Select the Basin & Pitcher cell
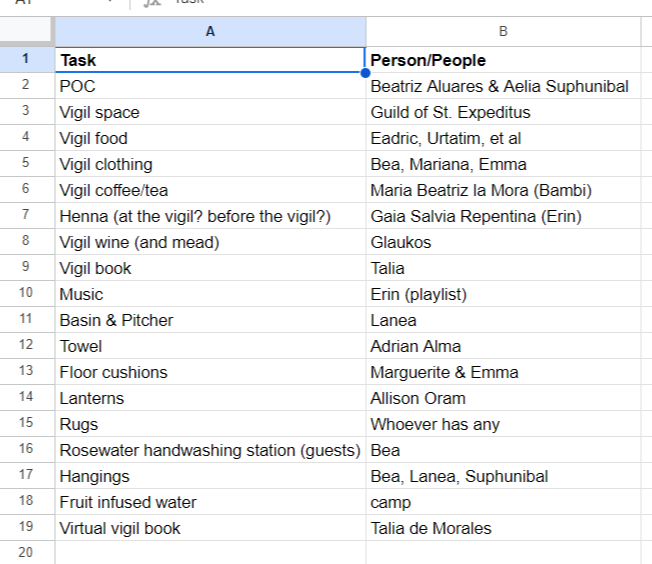This screenshot has width=652, height=564. [210, 320]
